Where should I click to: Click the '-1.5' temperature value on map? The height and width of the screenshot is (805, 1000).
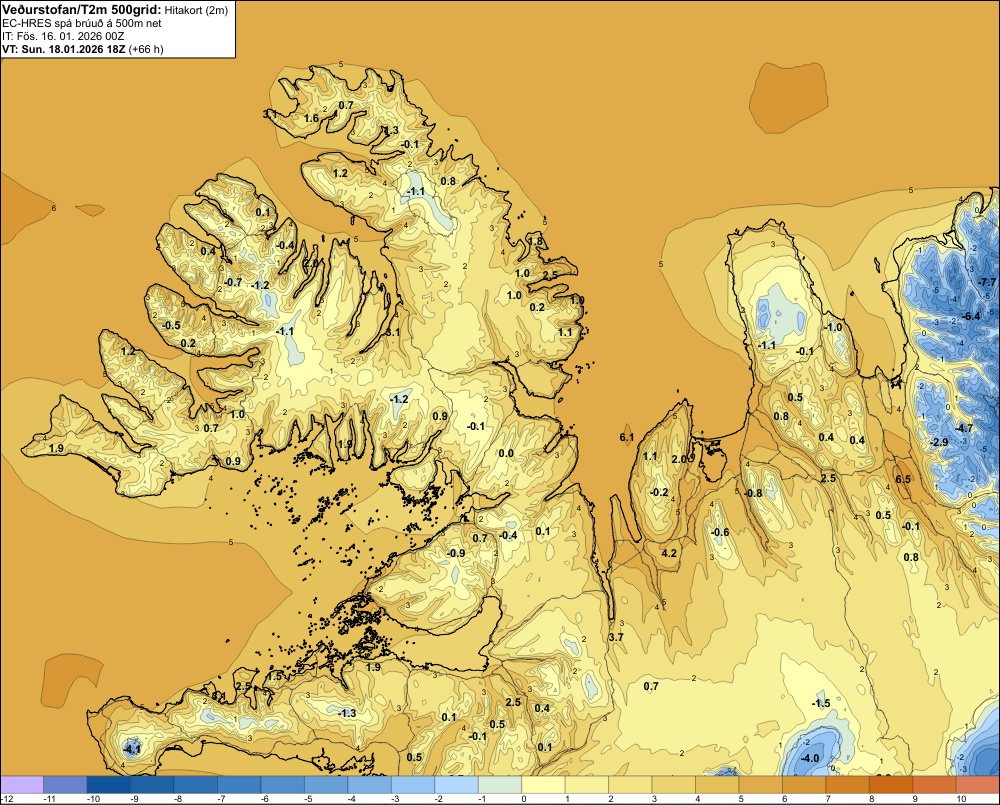point(821,703)
